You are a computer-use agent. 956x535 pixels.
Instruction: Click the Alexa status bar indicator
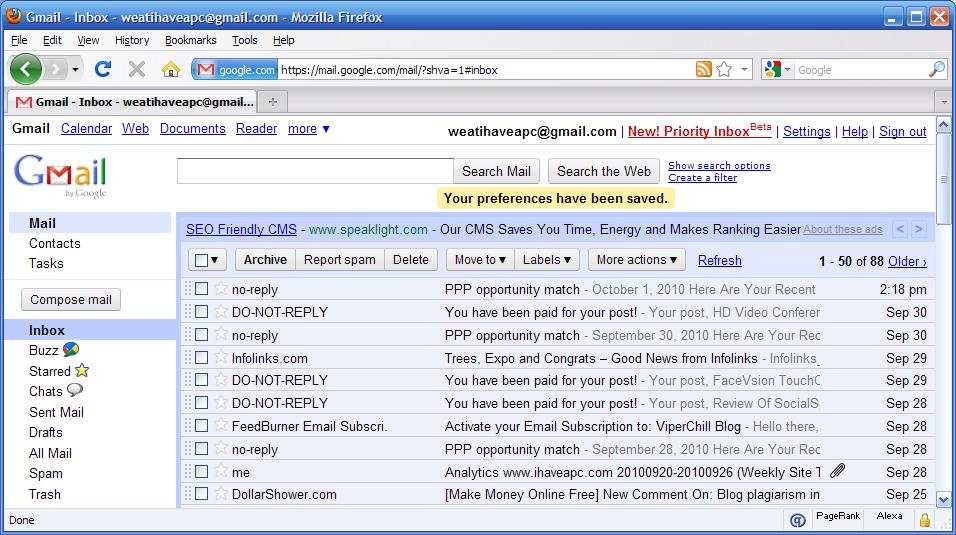(889, 516)
